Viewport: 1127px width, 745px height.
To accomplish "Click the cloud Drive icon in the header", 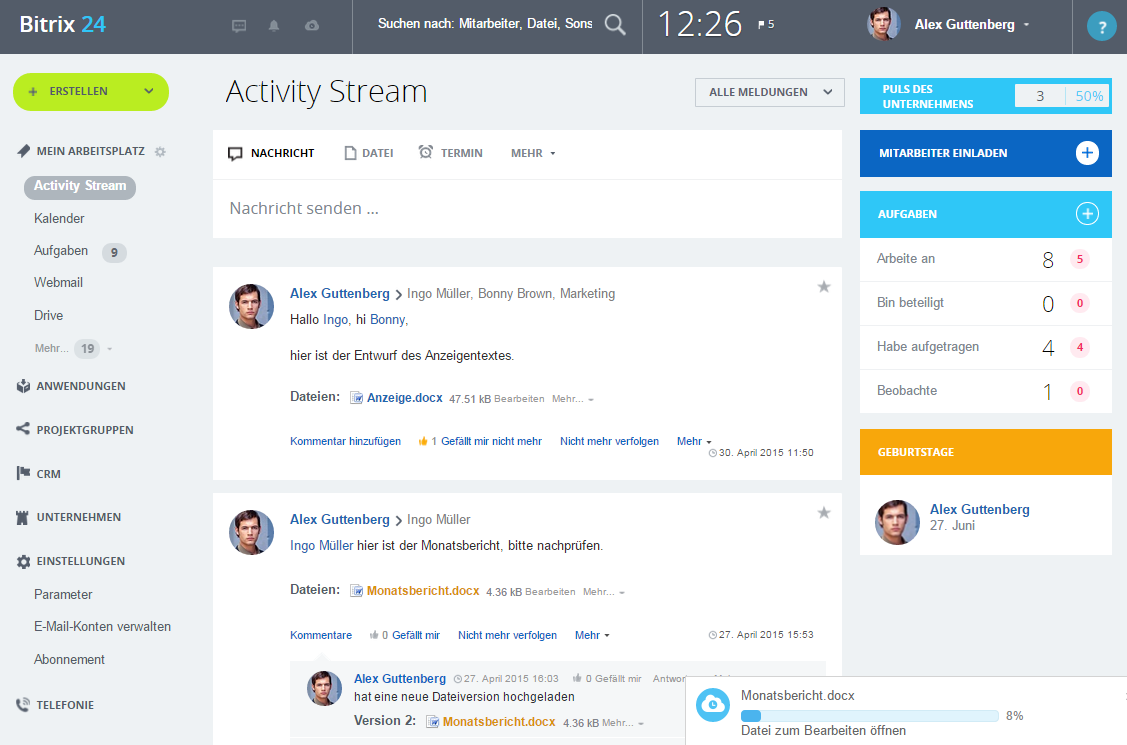I will tap(310, 26).
